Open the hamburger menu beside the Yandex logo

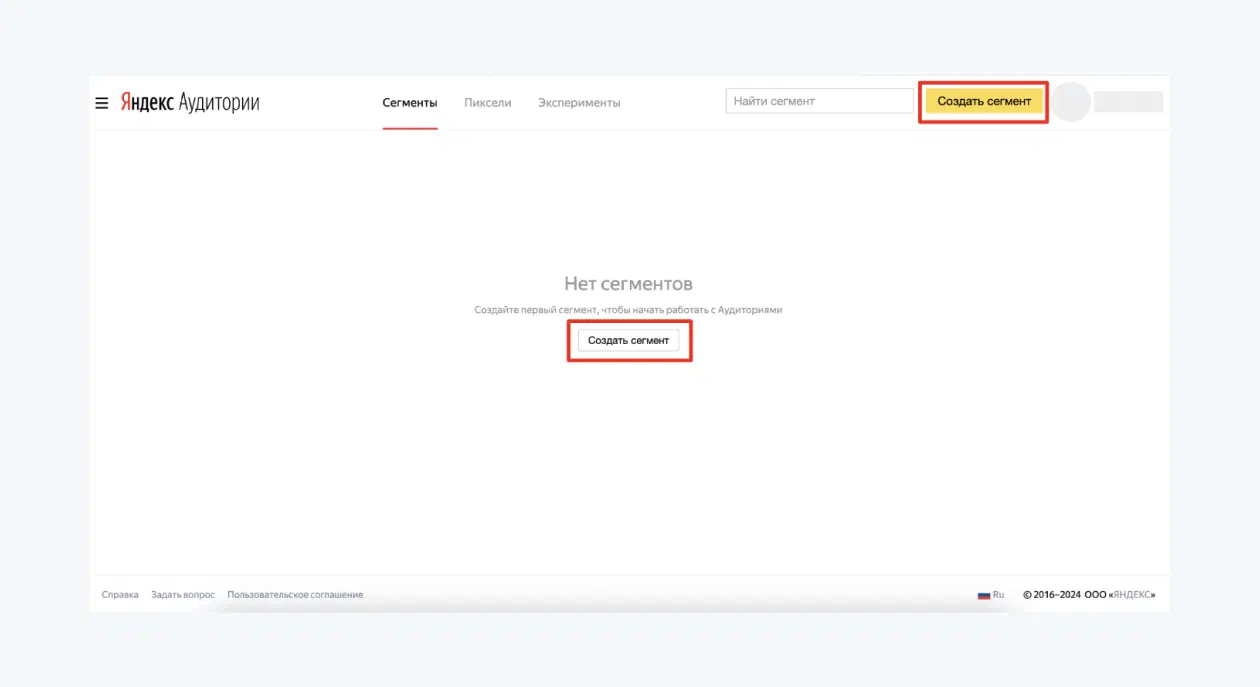pyautogui.click(x=101, y=103)
